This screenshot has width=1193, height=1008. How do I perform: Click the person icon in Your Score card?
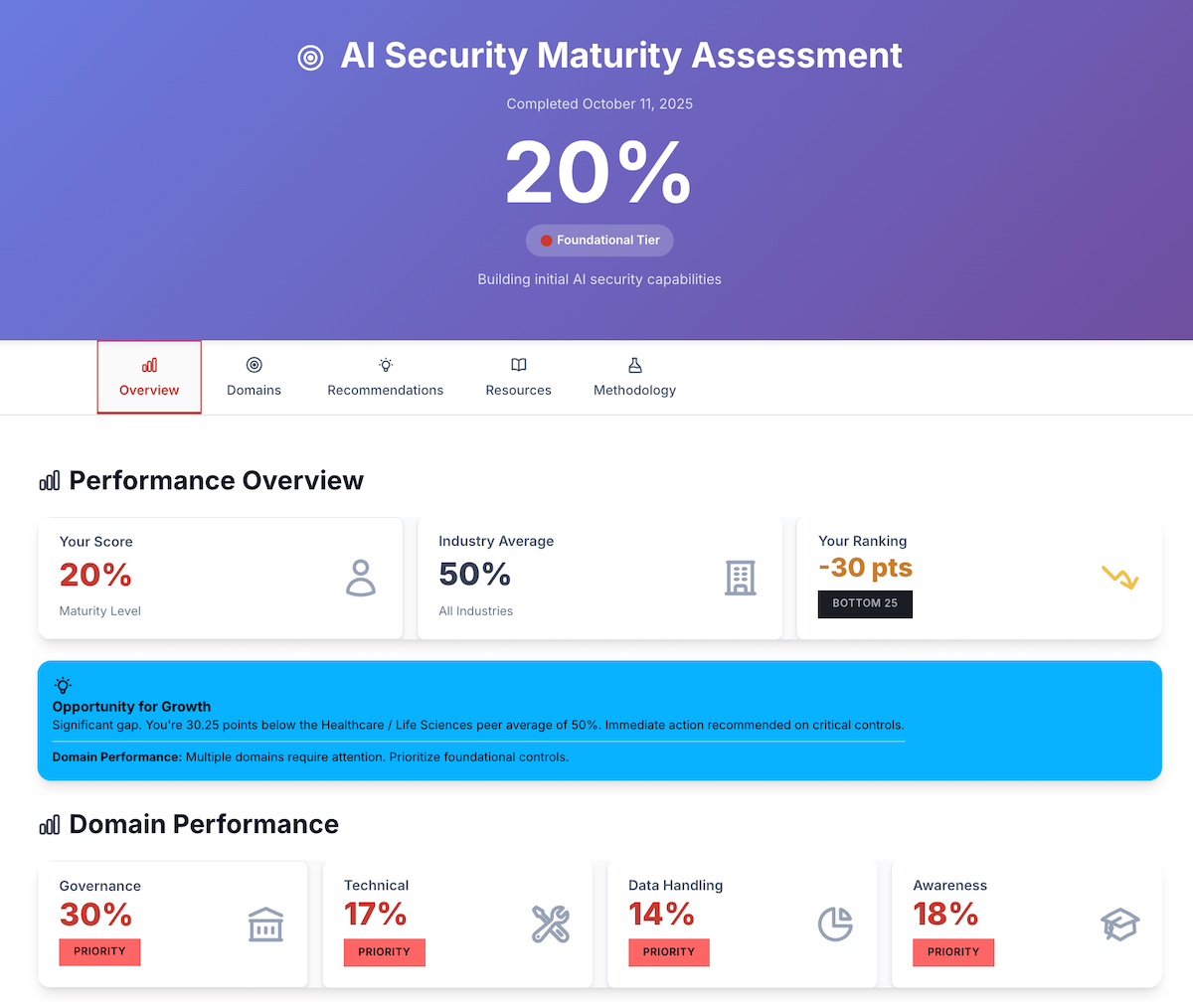point(360,577)
